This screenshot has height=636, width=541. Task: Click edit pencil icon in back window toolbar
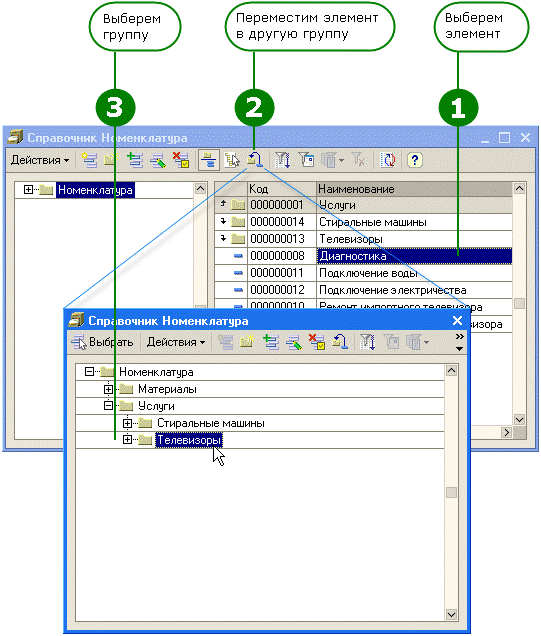coord(158,160)
